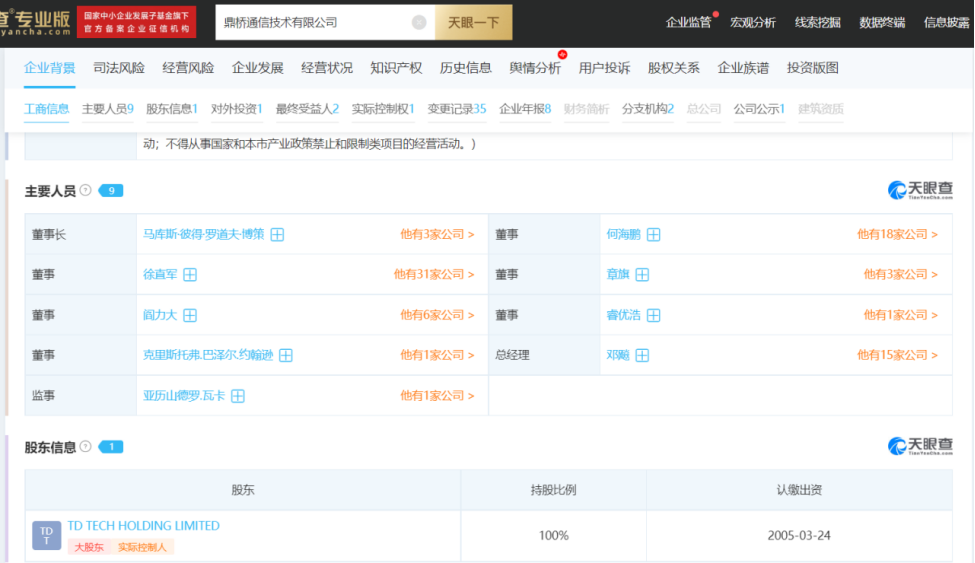
Task: Open 企业监管 in the top navigation
Action: (x=688, y=22)
